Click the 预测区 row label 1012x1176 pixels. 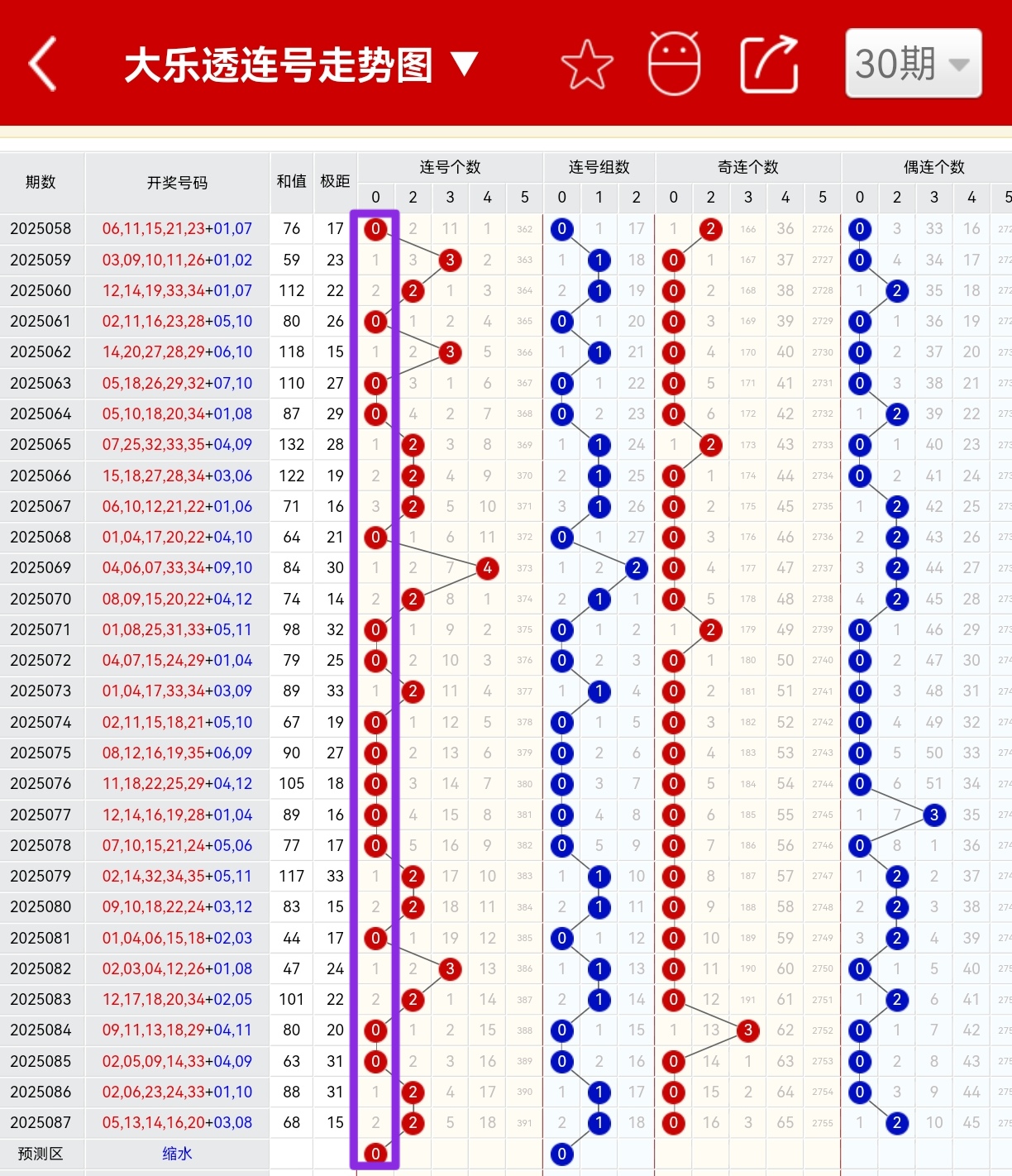(41, 1154)
